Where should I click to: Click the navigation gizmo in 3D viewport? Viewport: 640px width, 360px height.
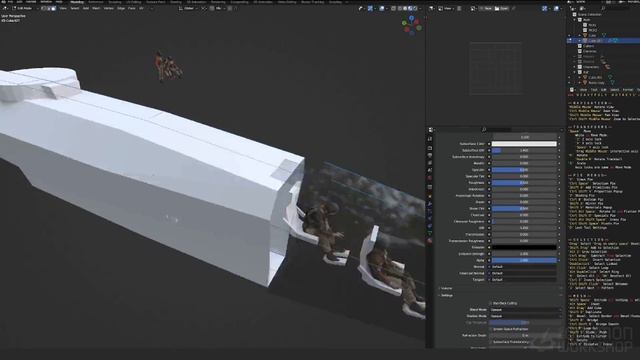[412, 25]
